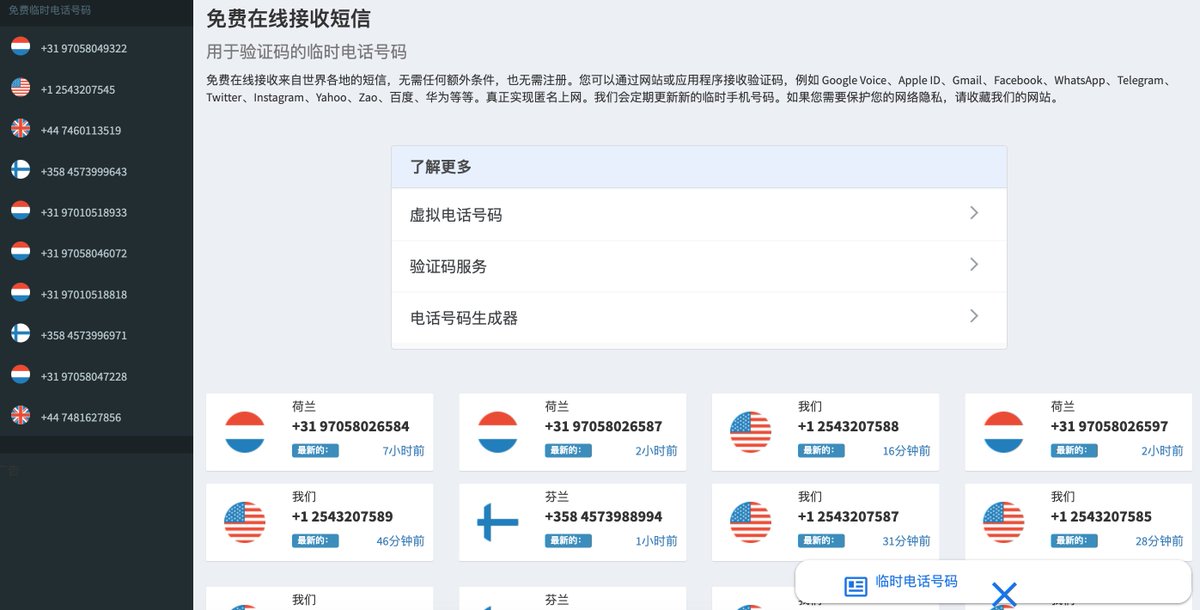Click the US flag on card +1 2543207589
This screenshot has height=610, width=1200.
[x=245, y=522]
